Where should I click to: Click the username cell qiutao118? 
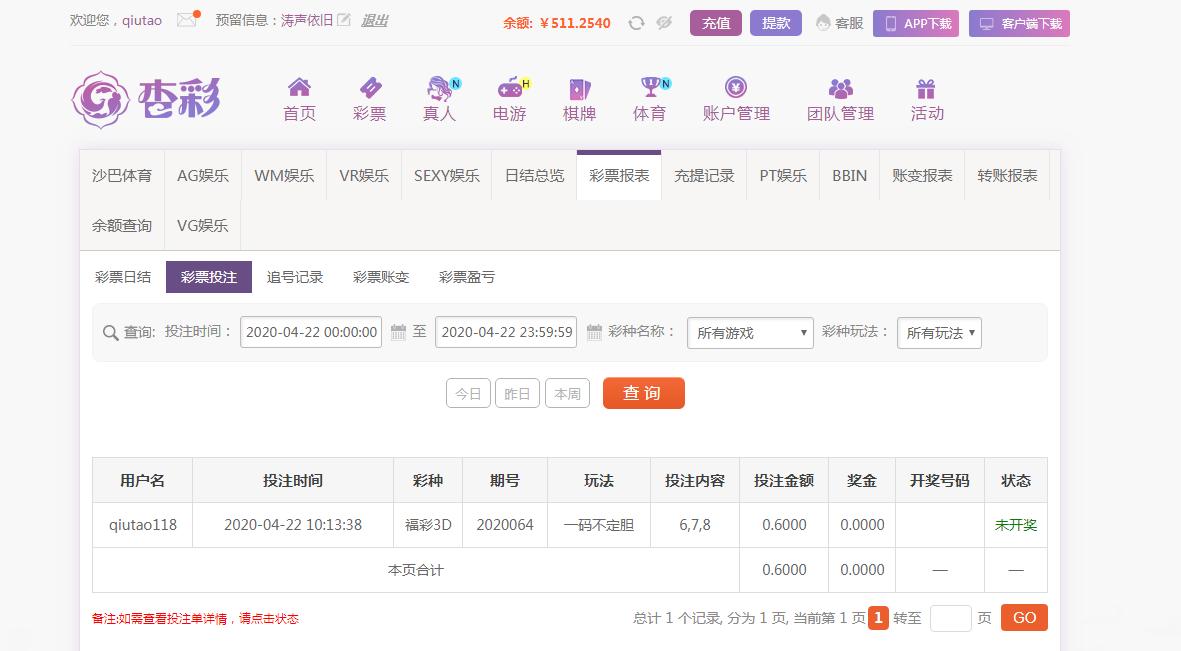coord(142,525)
